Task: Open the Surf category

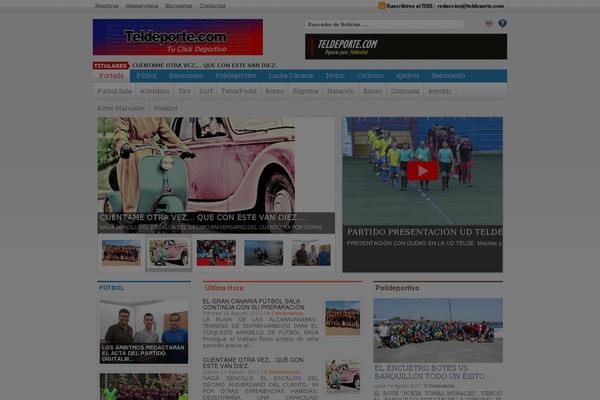Action: point(206,91)
